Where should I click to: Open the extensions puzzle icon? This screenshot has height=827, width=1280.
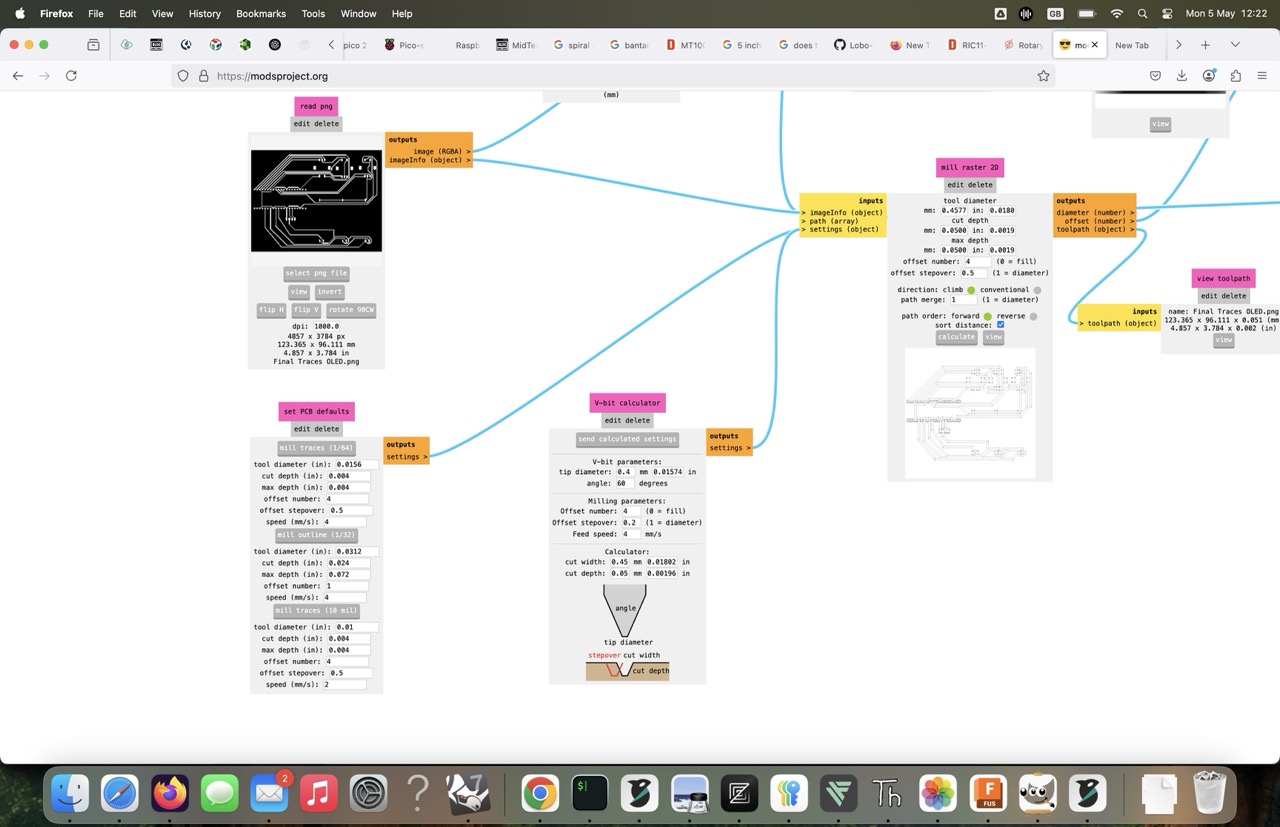[x=1235, y=76]
